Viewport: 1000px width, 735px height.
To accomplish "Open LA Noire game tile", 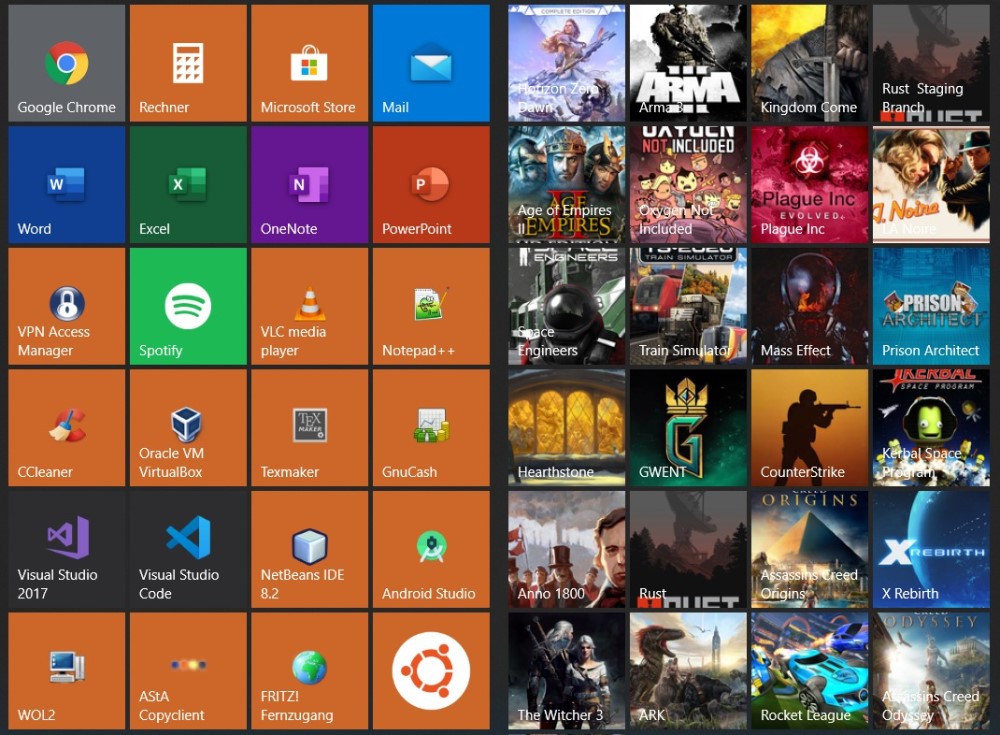I will click(931, 184).
